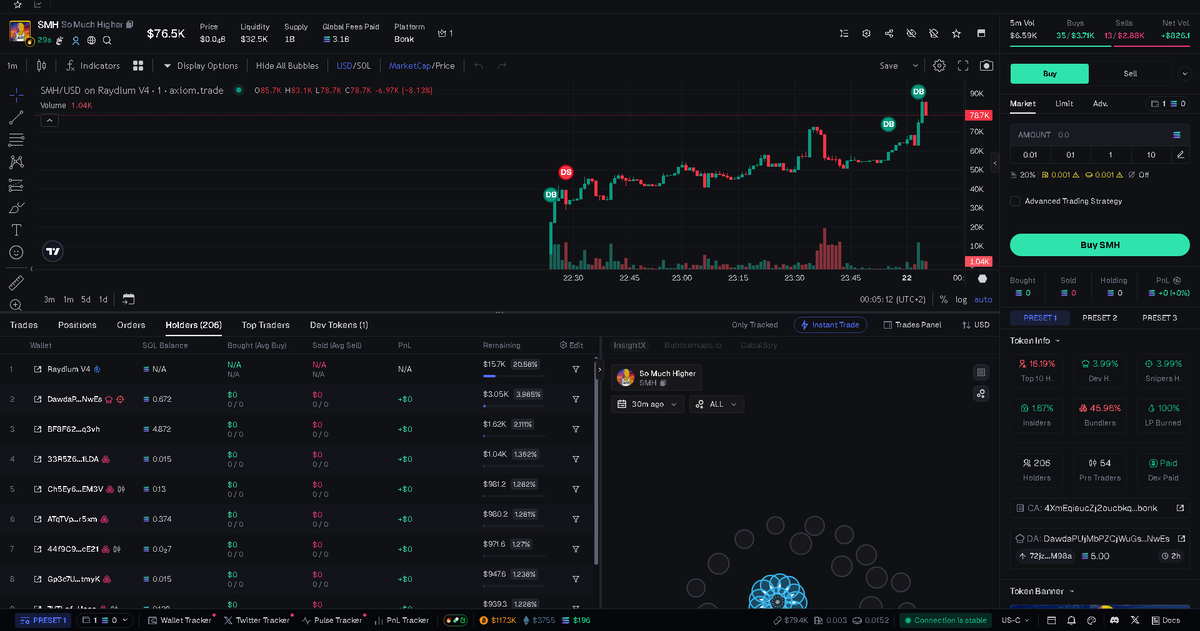Screen dimensions: 1200x631
Task: Choose the 0.01 quick amount button
Action: pos(1030,155)
